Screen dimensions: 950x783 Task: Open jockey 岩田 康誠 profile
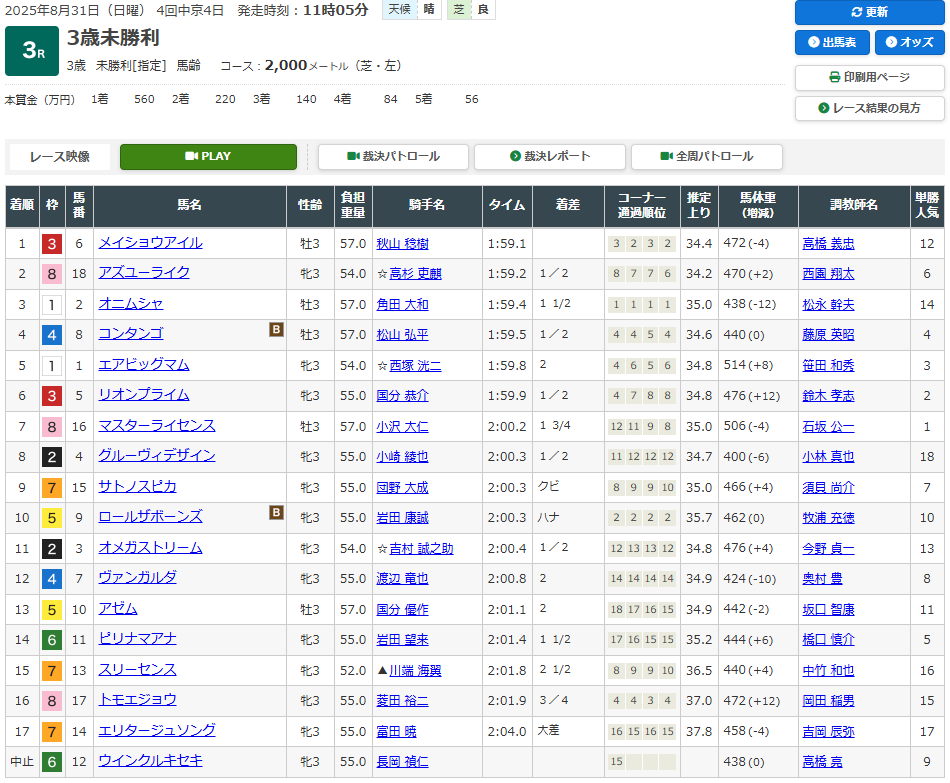[402, 518]
